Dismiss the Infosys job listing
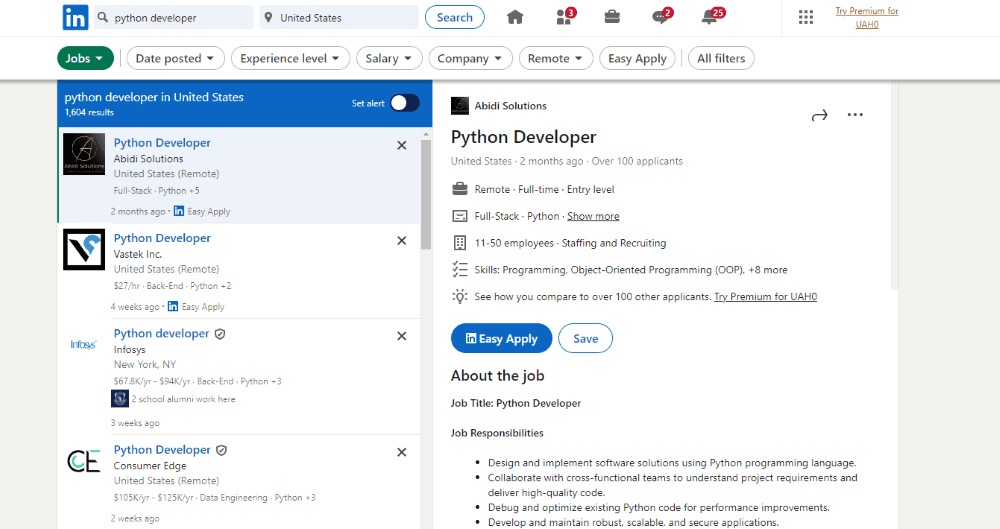1000x529 pixels. click(402, 336)
